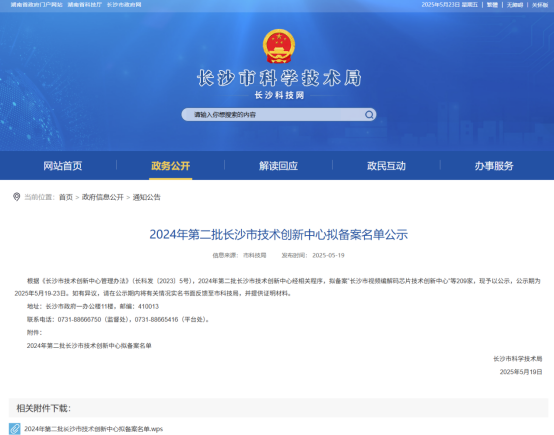The image size is (554, 435).
Task: Switch to 繁體 traditional Chinese
Action: tap(492, 5)
